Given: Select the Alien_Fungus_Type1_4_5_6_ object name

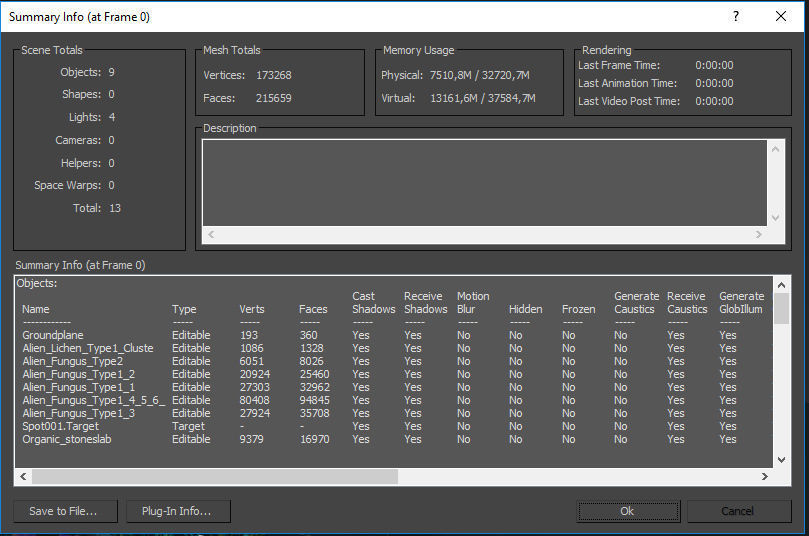Looking at the screenshot, I should point(93,400).
